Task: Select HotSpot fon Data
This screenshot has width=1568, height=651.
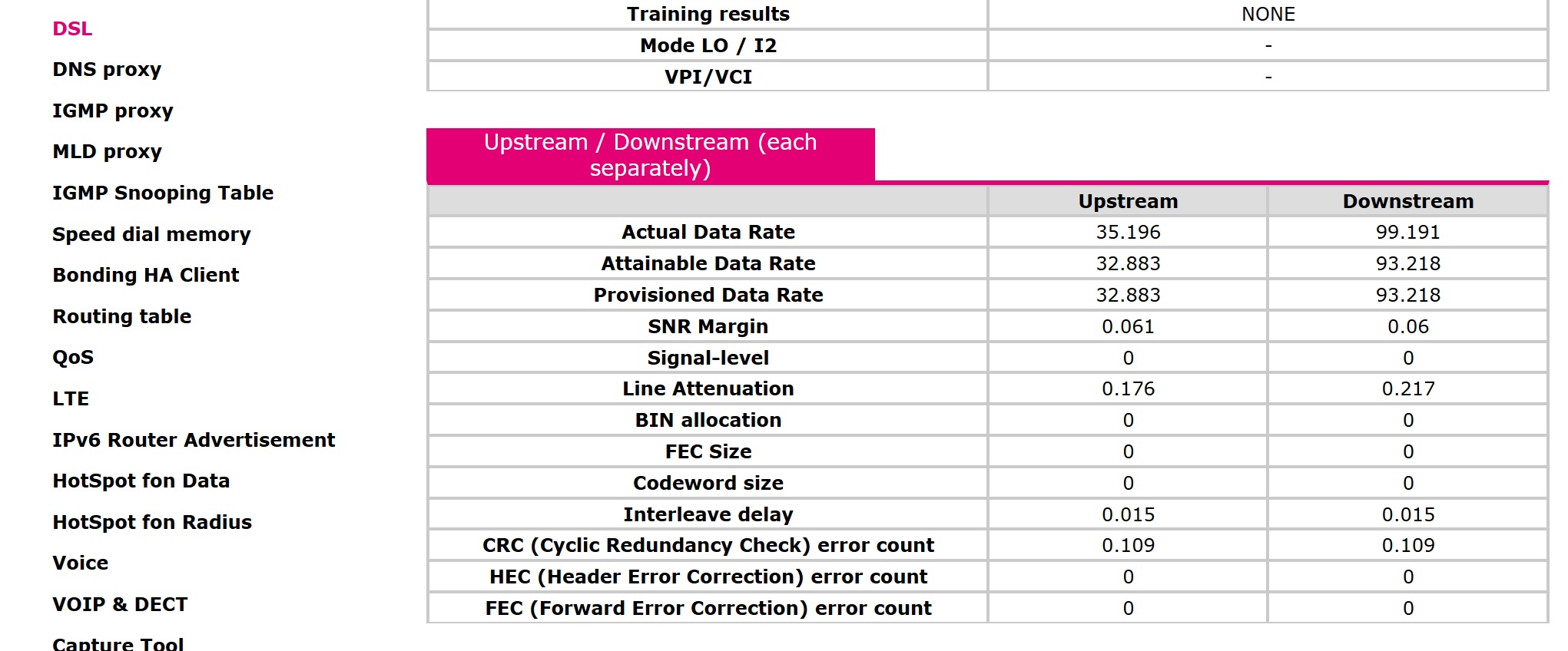Action: 141,481
